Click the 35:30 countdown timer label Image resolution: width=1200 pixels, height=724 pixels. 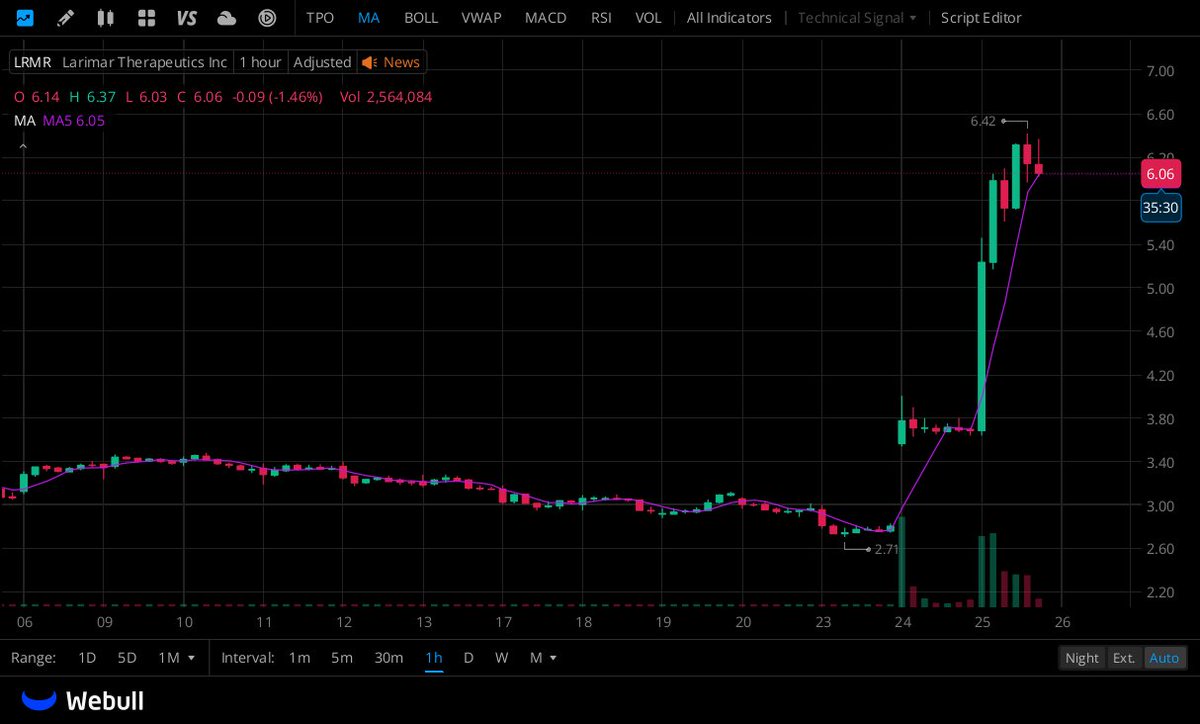(x=1160, y=208)
